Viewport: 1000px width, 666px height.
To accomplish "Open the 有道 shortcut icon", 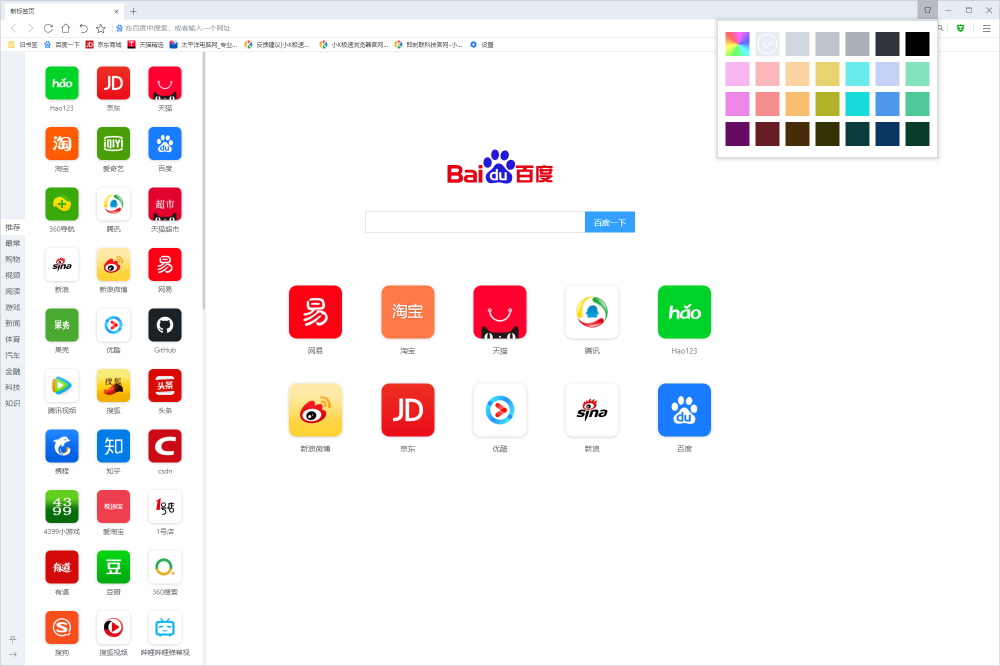I will tap(62, 567).
